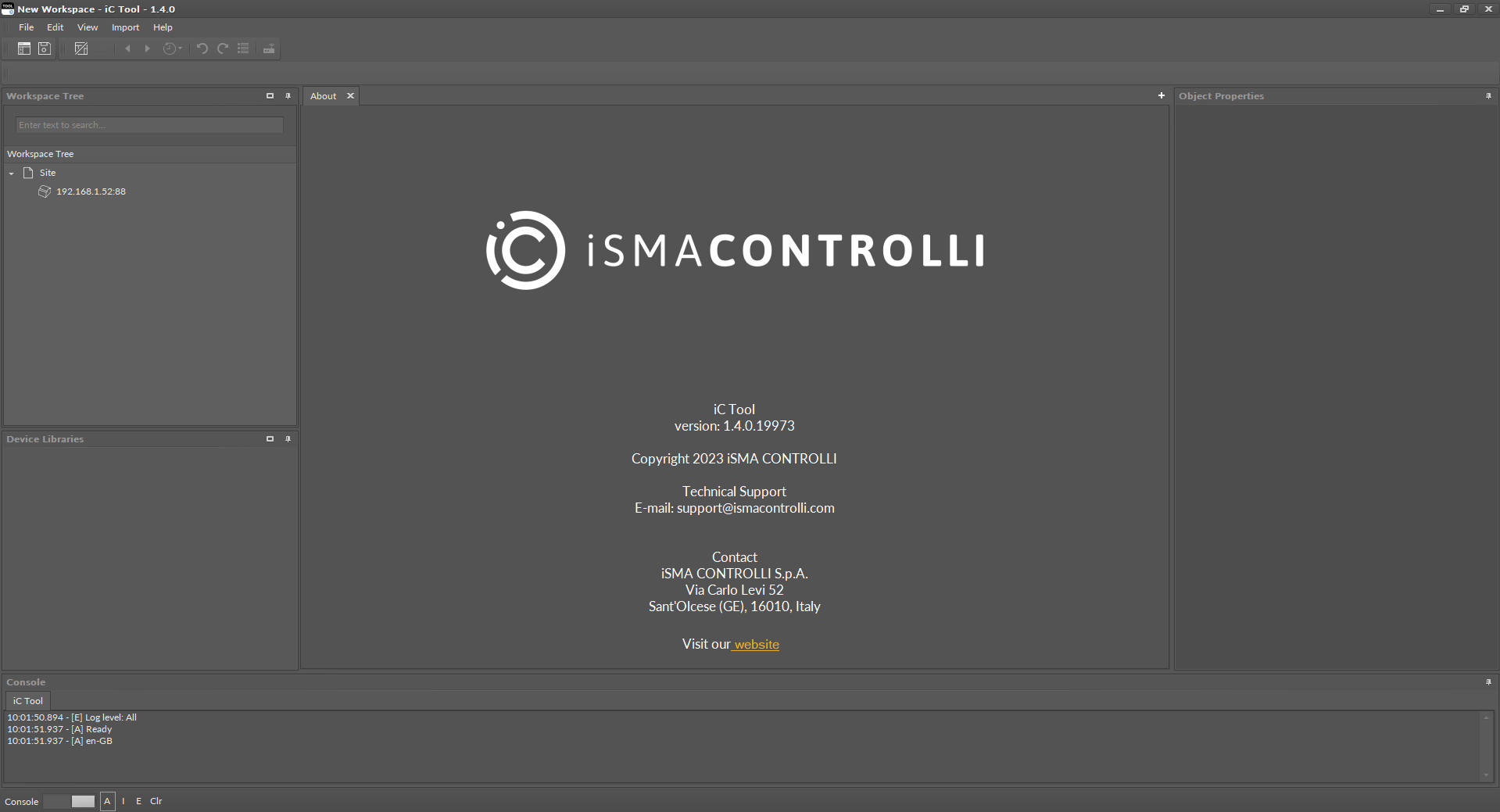Click the Clr button to clear console

pos(156,801)
